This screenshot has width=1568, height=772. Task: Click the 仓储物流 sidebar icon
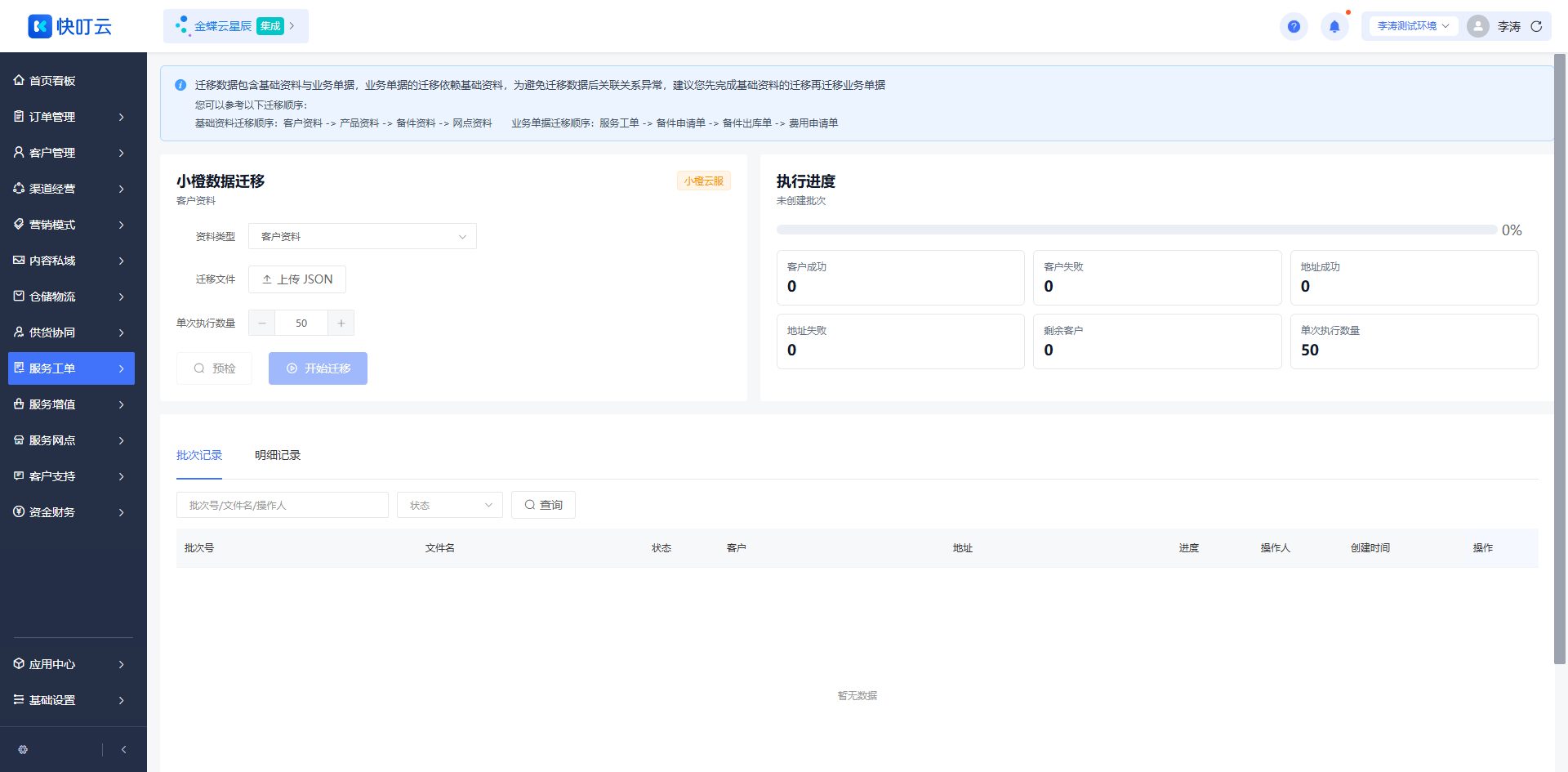[x=19, y=296]
